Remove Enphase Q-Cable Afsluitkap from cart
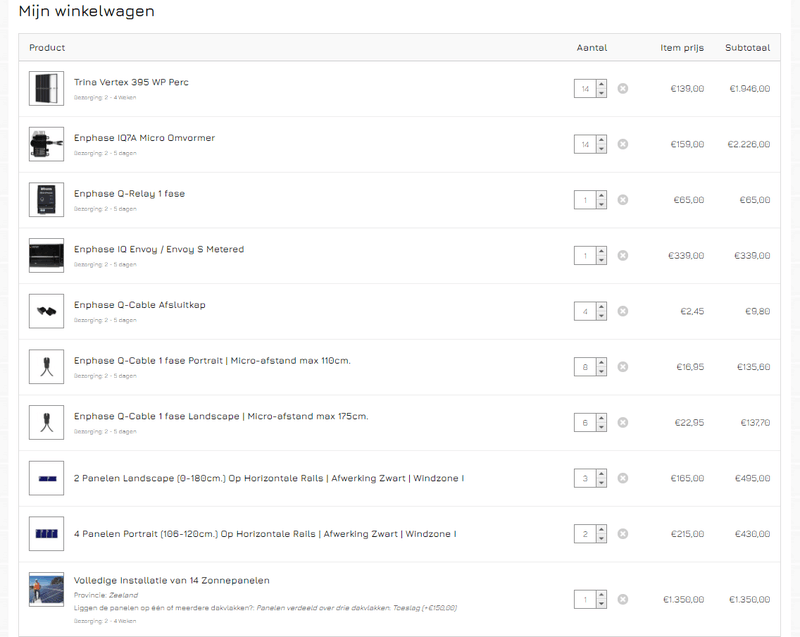Image resolution: width=800 pixels, height=637 pixels. pyautogui.click(x=622, y=311)
